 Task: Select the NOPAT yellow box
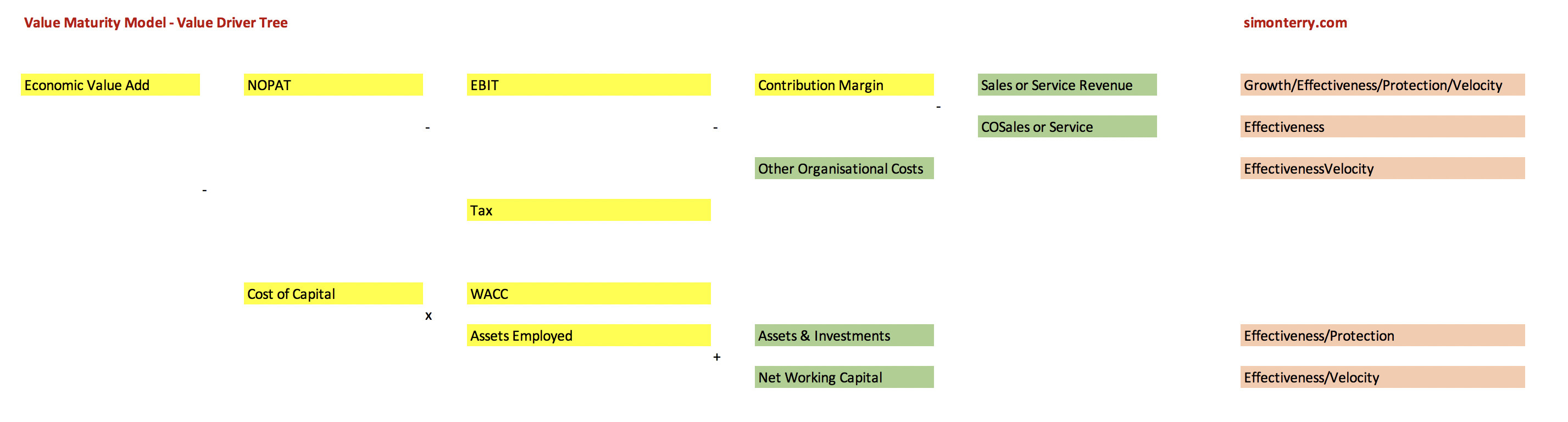(333, 85)
